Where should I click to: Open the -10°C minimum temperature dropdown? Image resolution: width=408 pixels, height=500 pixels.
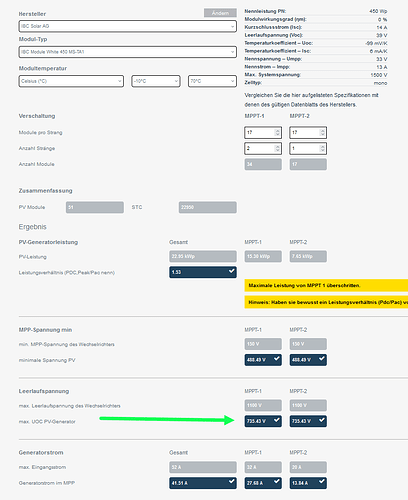coord(156,81)
